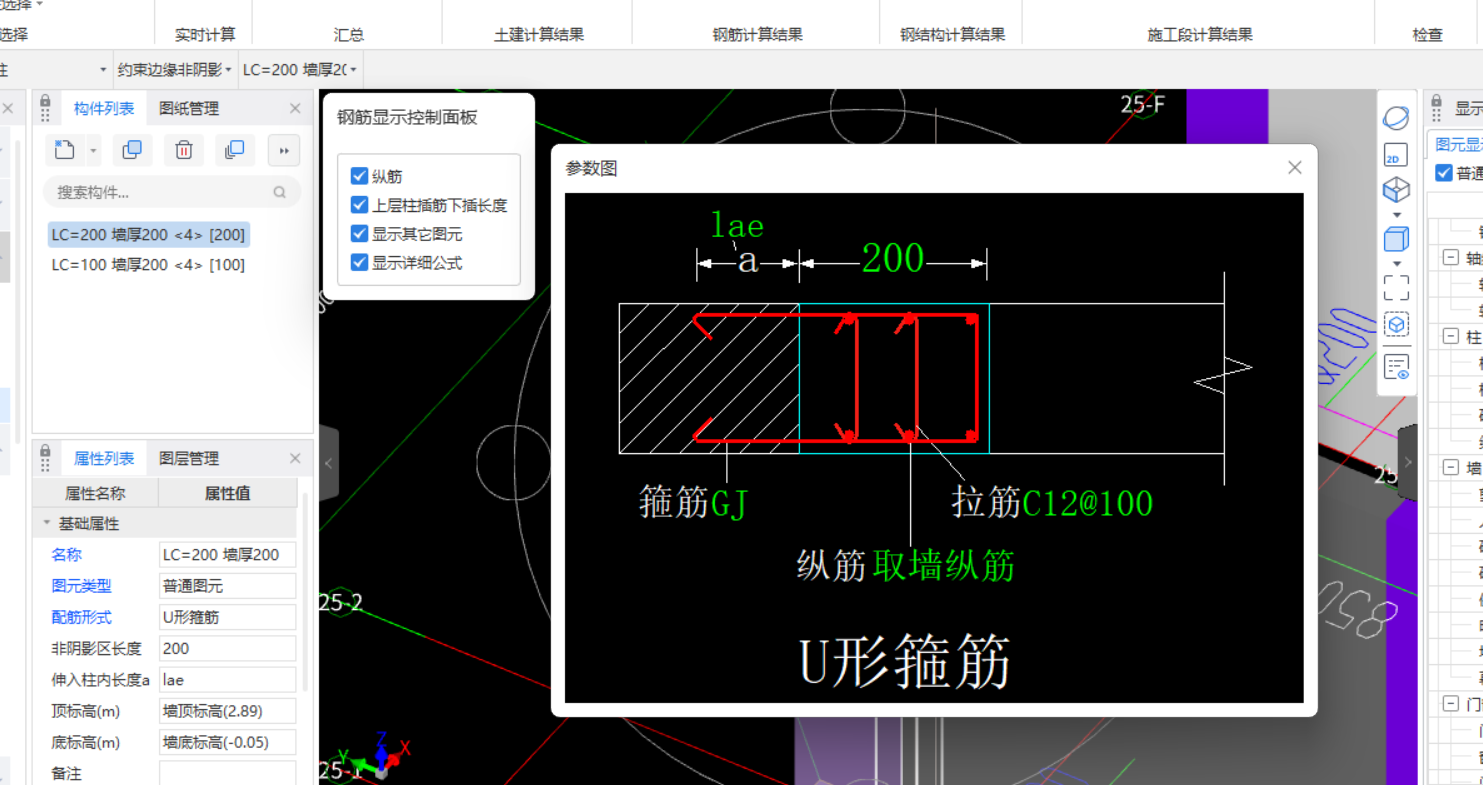Collapse the 基础属性 group
This screenshot has width=1483, height=785.
tap(47, 523)
